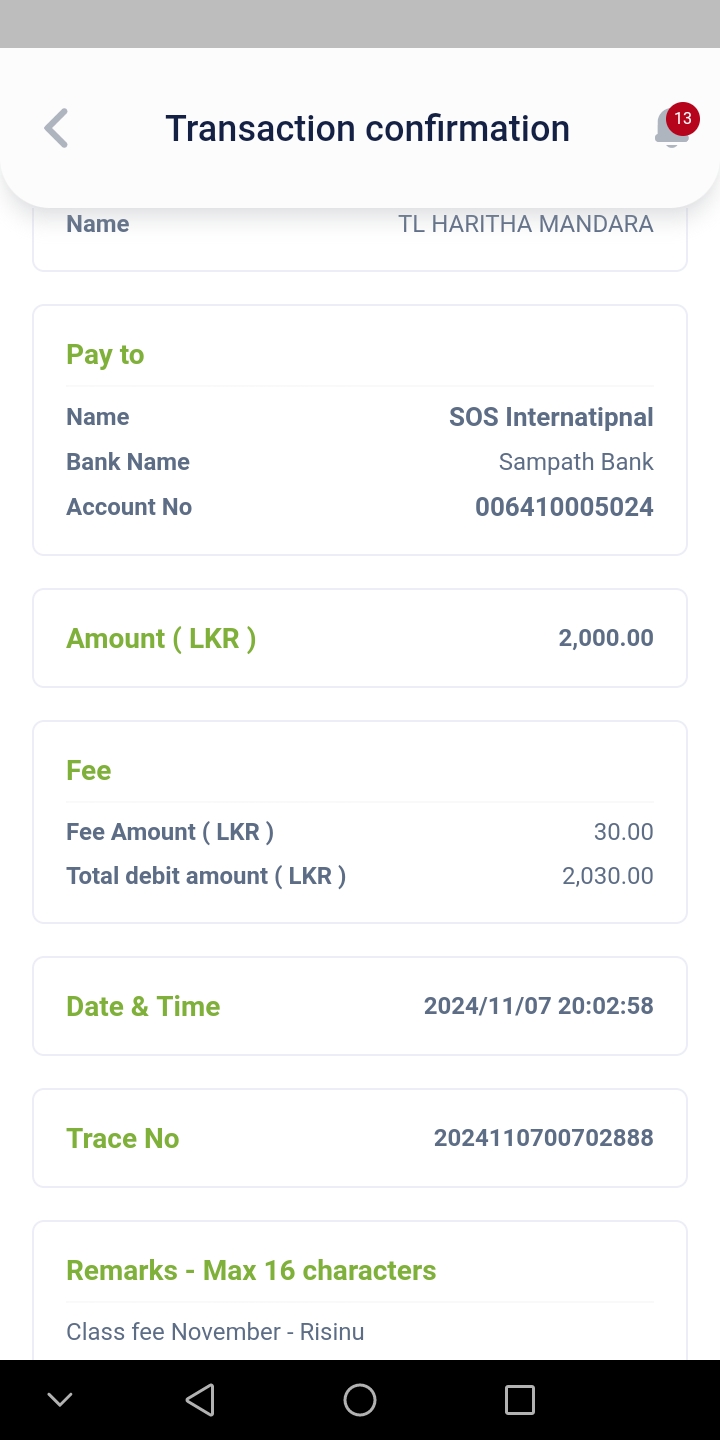Select payer name TL HARITHA MANDARA
The image size is (720, 1440).
point(526,224)
